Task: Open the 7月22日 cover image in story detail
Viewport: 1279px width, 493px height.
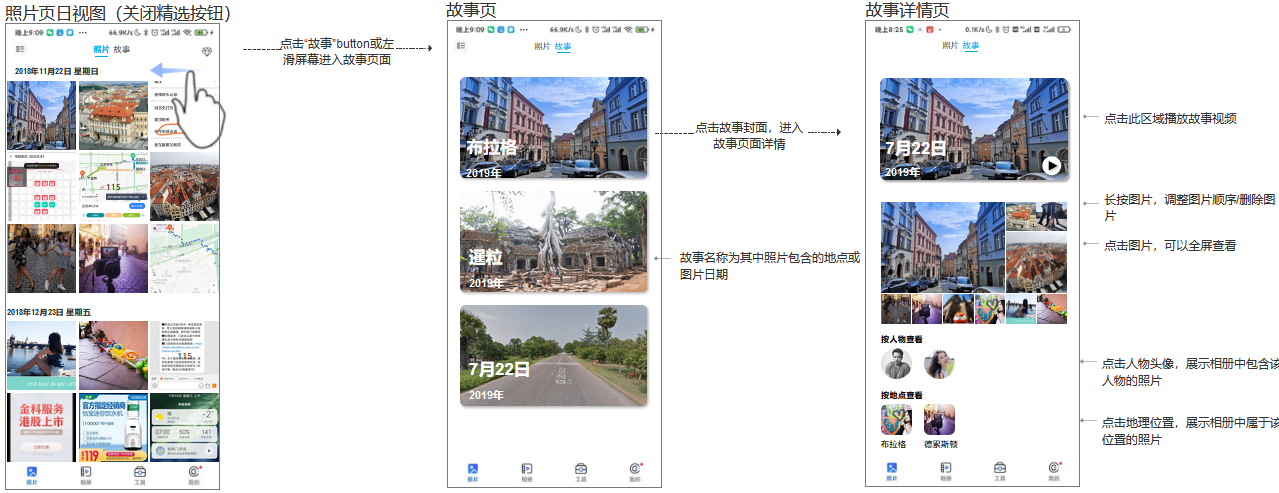Action: coord(974,130)
